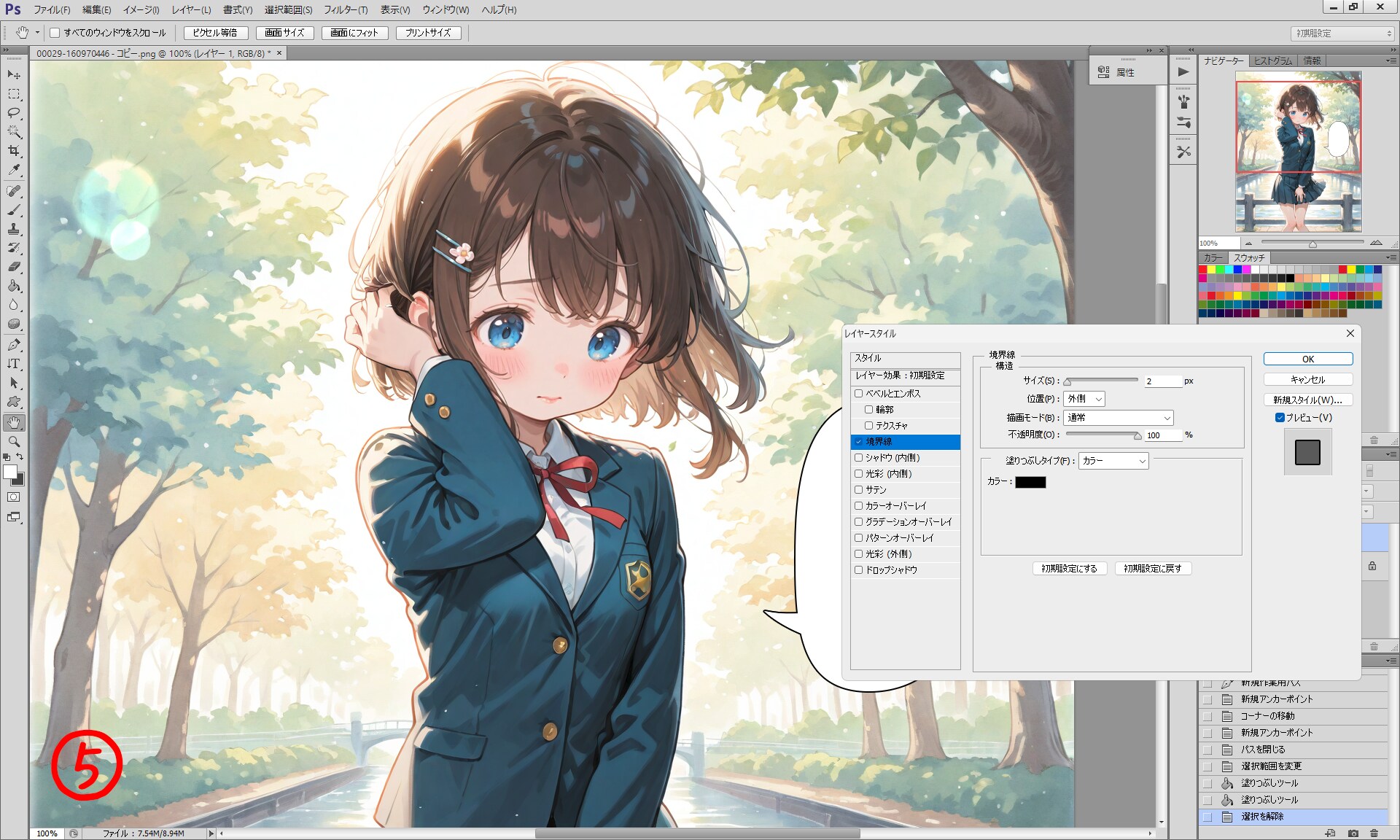The height and width of the screenshot is (840, 1400).
Task: Choose the Eraser tool
Action: (14, 267)
